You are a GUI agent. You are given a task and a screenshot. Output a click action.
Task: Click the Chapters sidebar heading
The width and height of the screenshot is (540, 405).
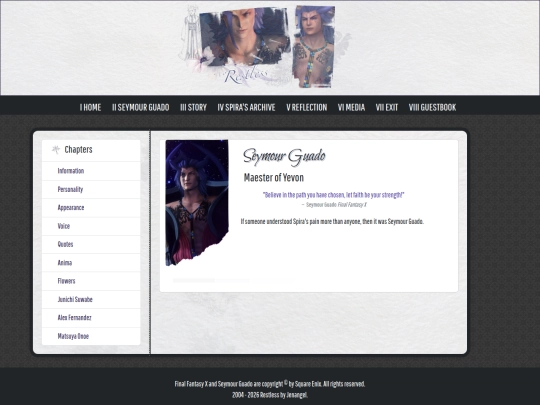(x=79, y=149)
